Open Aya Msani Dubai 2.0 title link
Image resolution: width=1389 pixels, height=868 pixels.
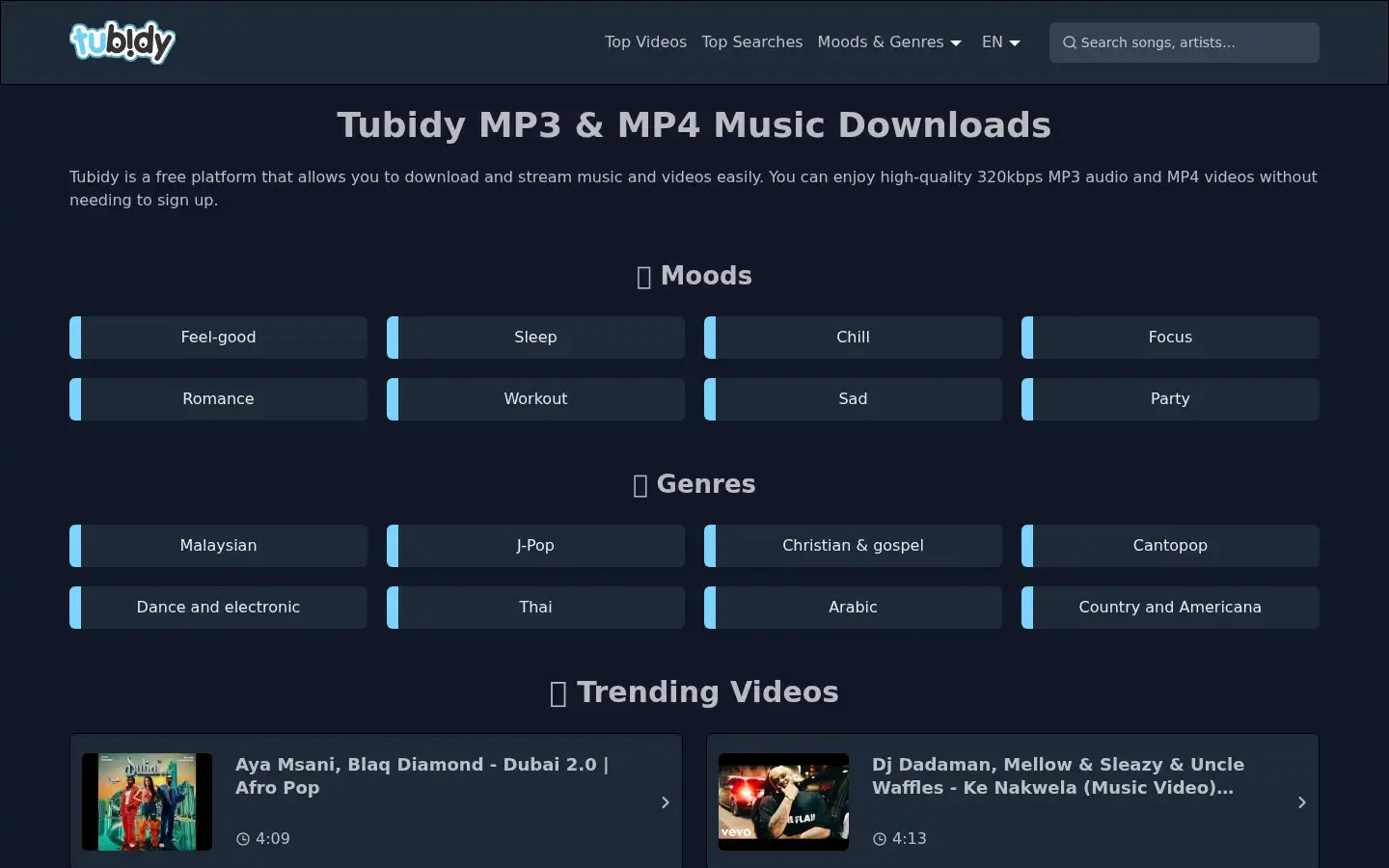422,776
